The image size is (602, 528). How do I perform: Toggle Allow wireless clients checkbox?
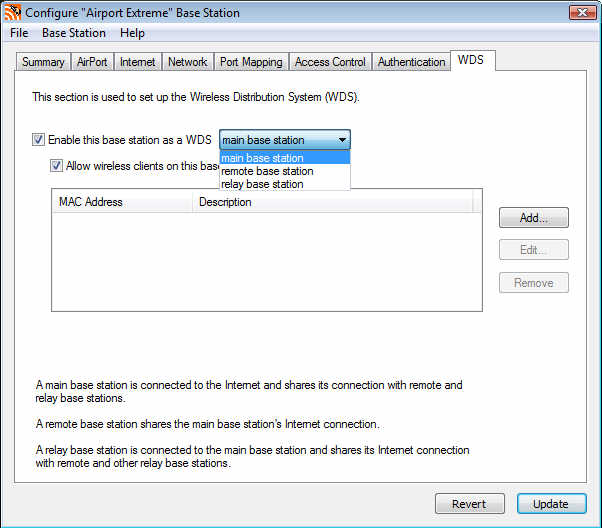coord(56,166)
